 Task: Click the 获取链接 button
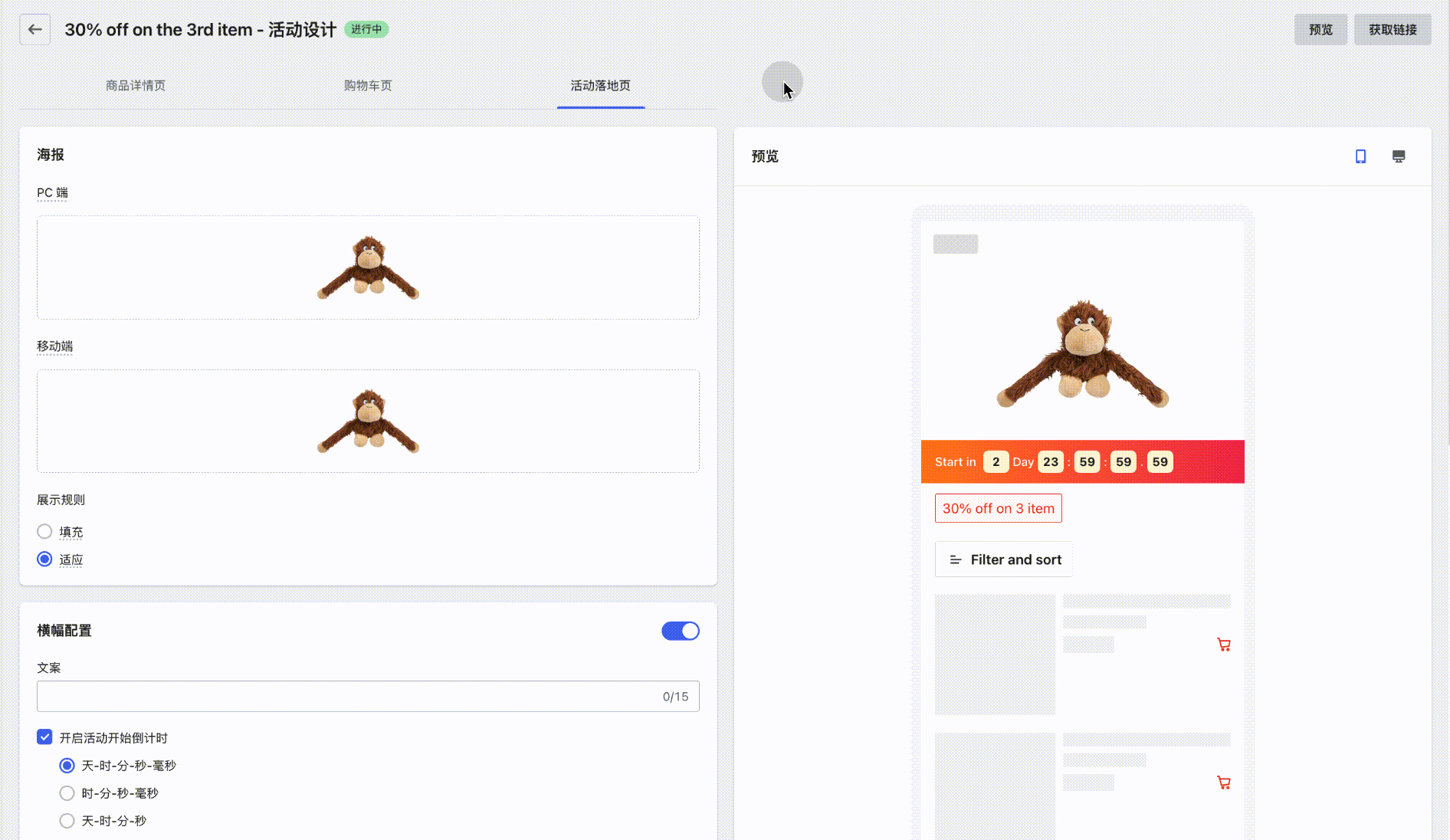click(x=1393, y=30)
